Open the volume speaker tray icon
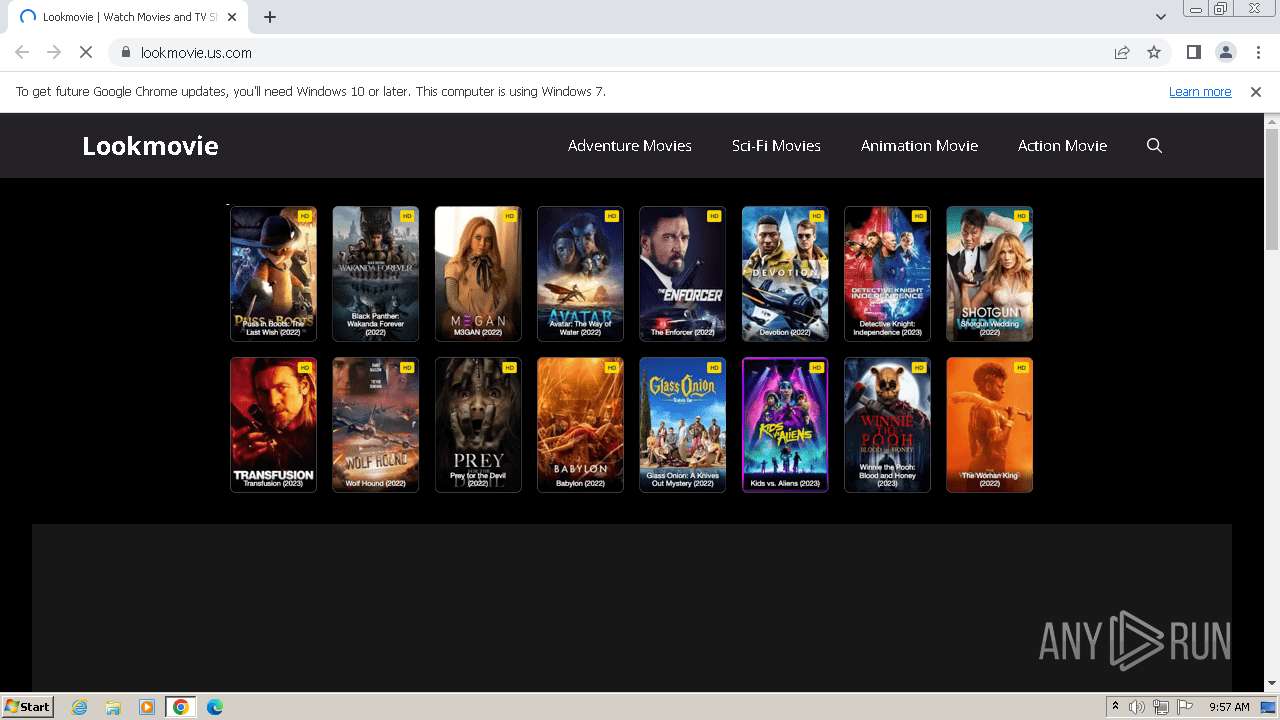 pos(1137,707)
